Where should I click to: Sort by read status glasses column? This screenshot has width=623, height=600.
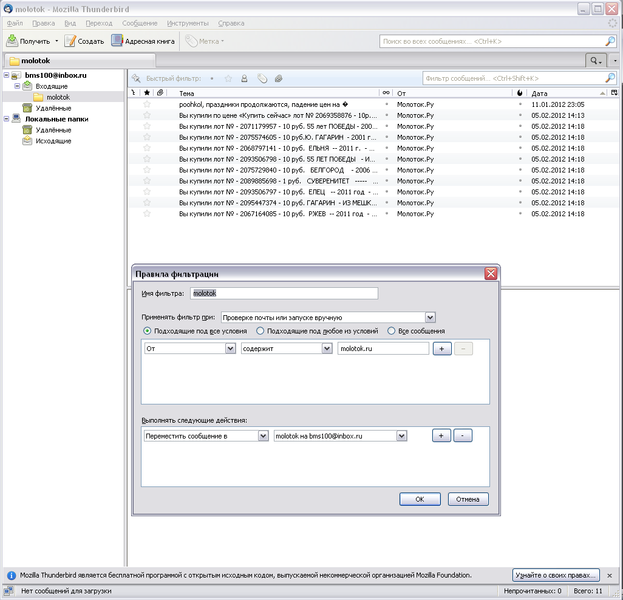tap(386, 93)
